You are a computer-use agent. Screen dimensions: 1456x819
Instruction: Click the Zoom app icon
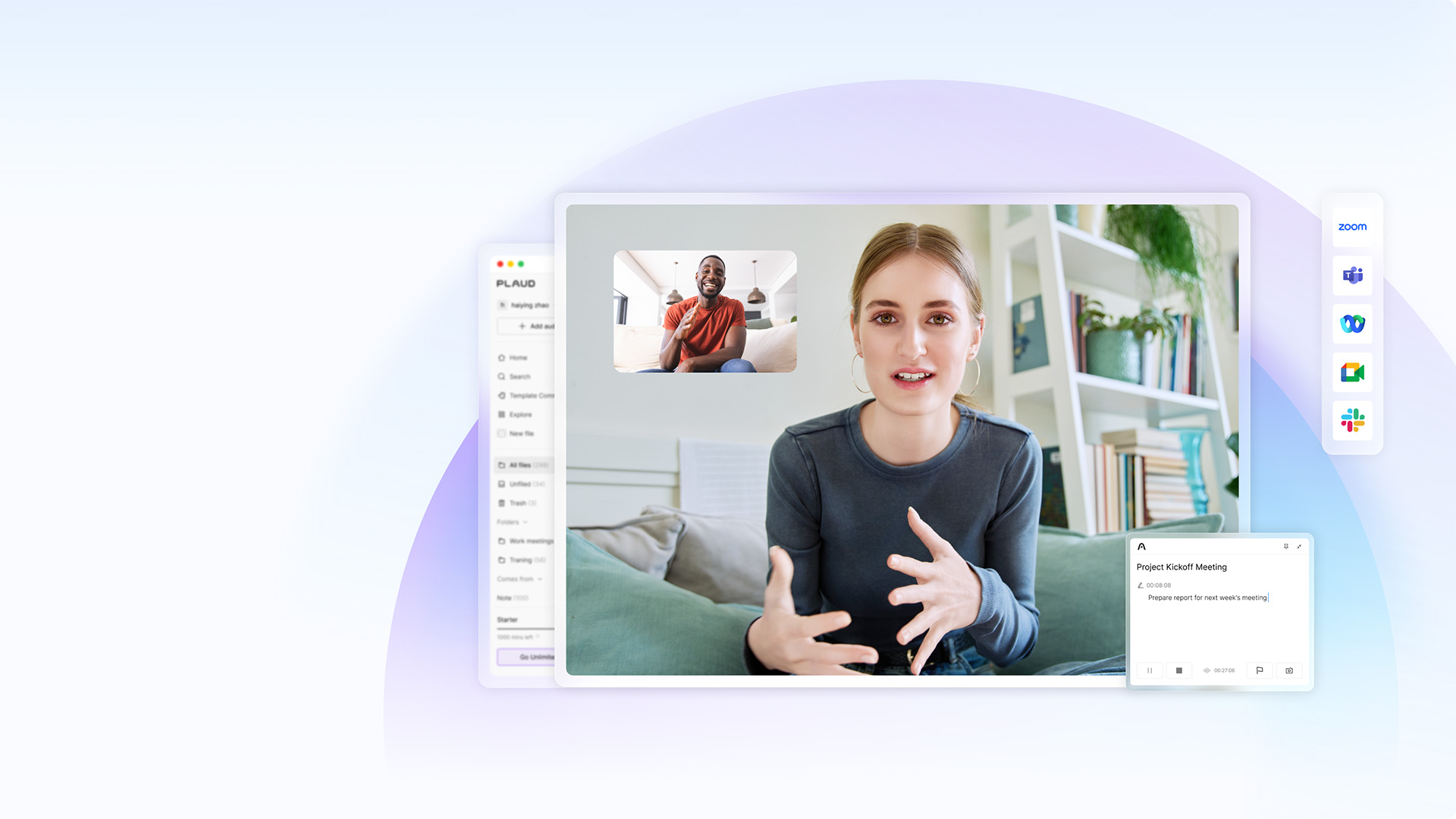coord(1352,227)
